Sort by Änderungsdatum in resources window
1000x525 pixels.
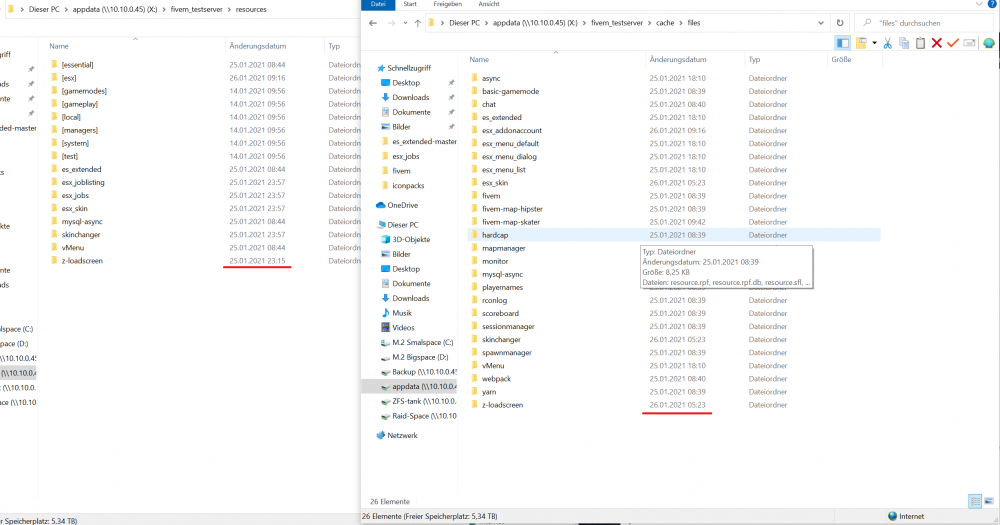pyautogui.click(x=258, y=46)
